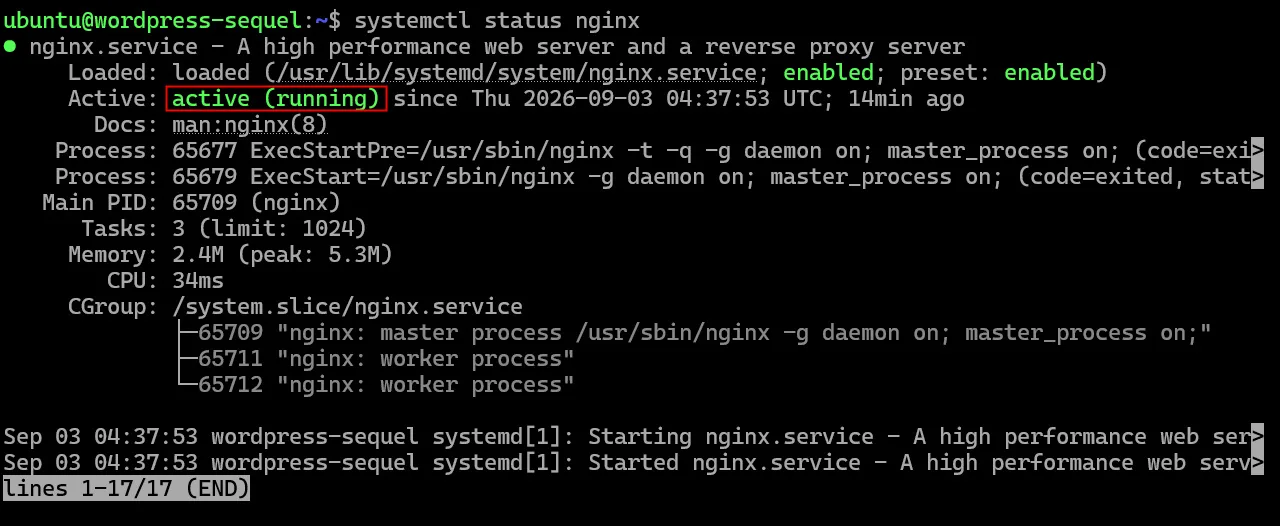Click the lines 1-17/17 (END) pager indicator

126,489
